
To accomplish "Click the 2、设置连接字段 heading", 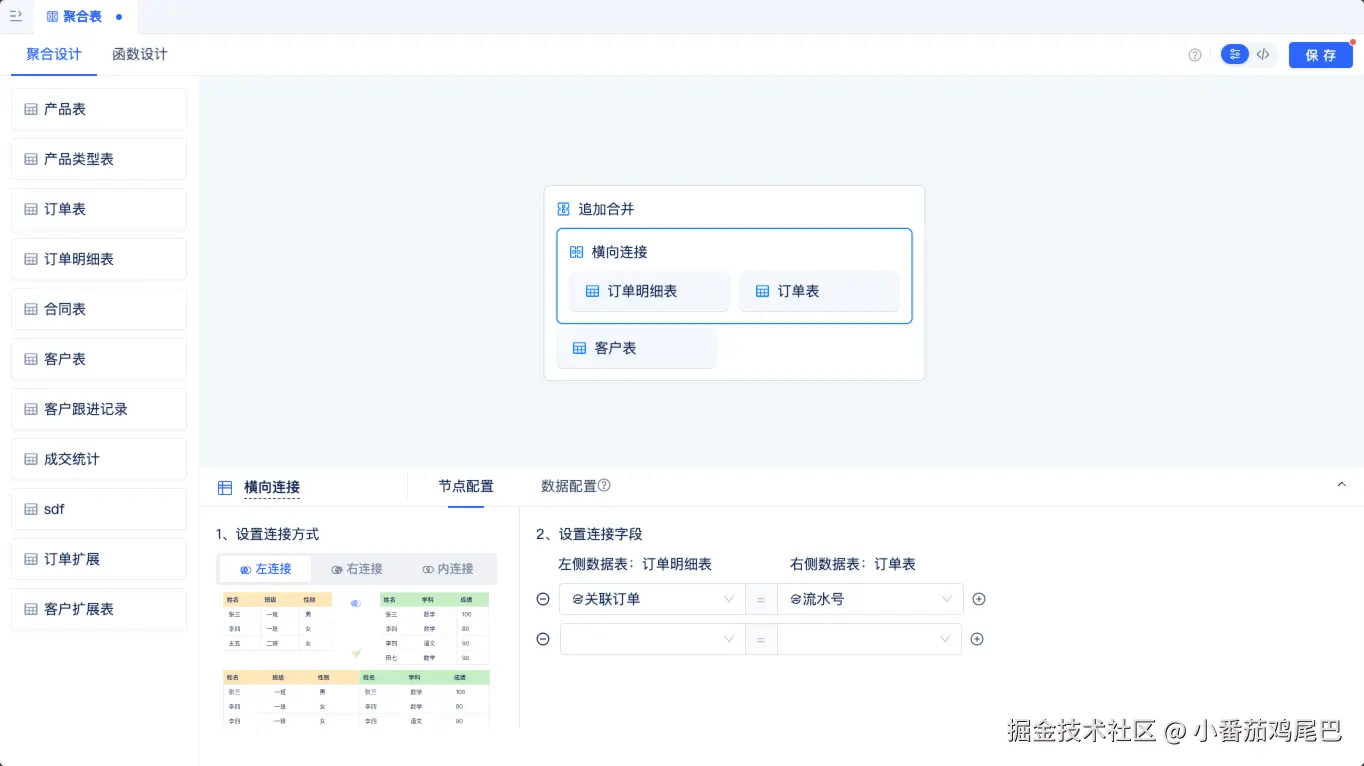I will click(589, 535).
